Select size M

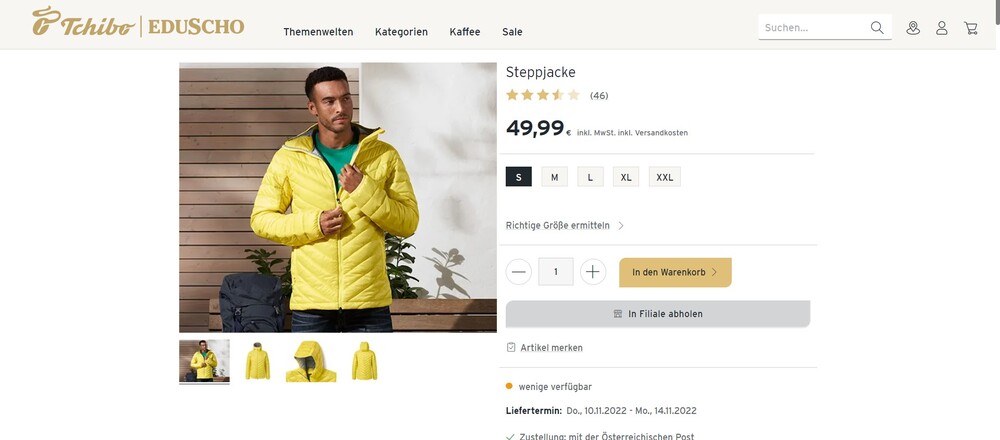(555, 177)
